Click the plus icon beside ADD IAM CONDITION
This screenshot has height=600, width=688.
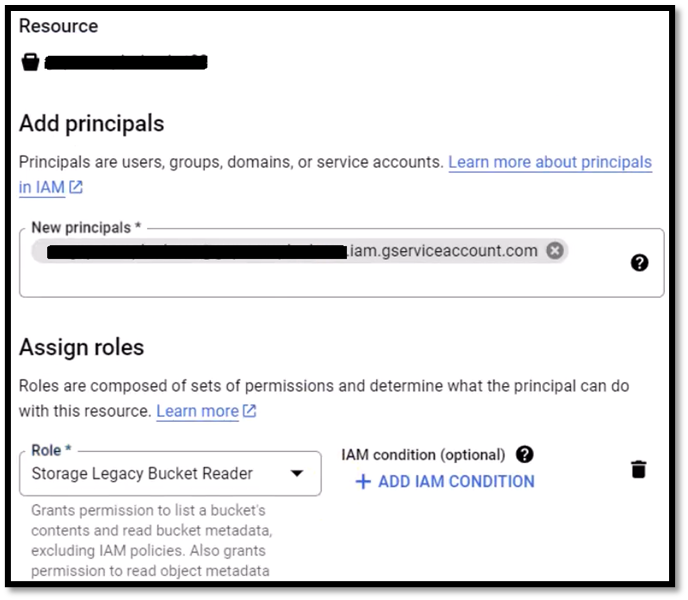pyautogui.click(x=363, y=481)
